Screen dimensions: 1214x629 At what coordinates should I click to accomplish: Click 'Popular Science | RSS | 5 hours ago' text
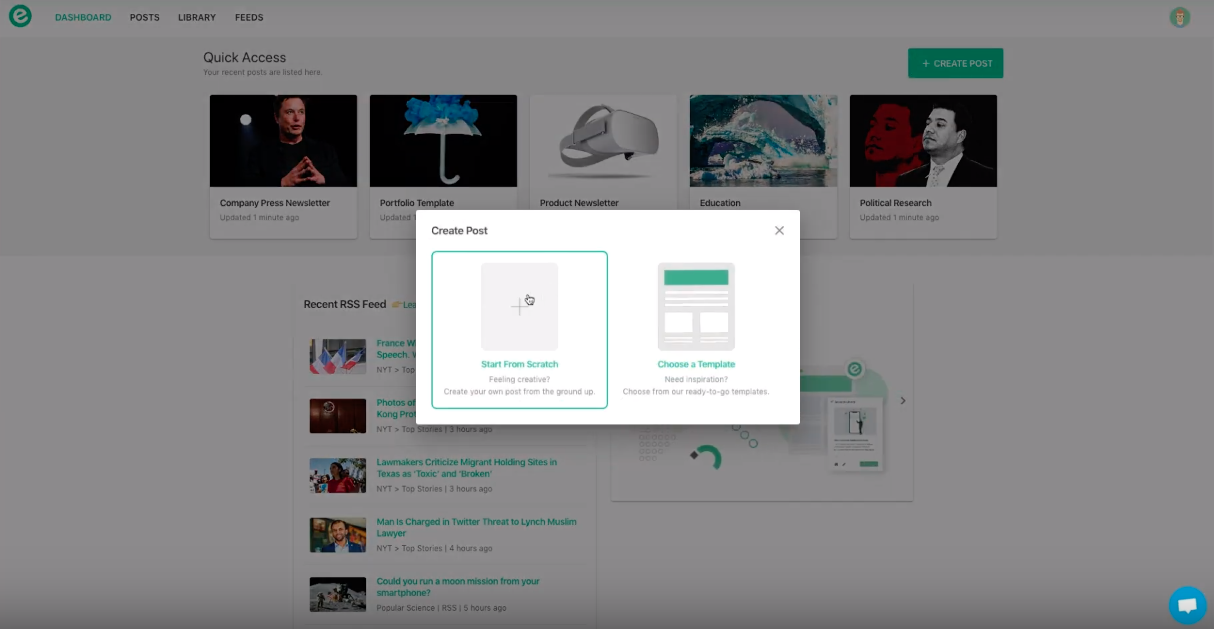(441, 608)
